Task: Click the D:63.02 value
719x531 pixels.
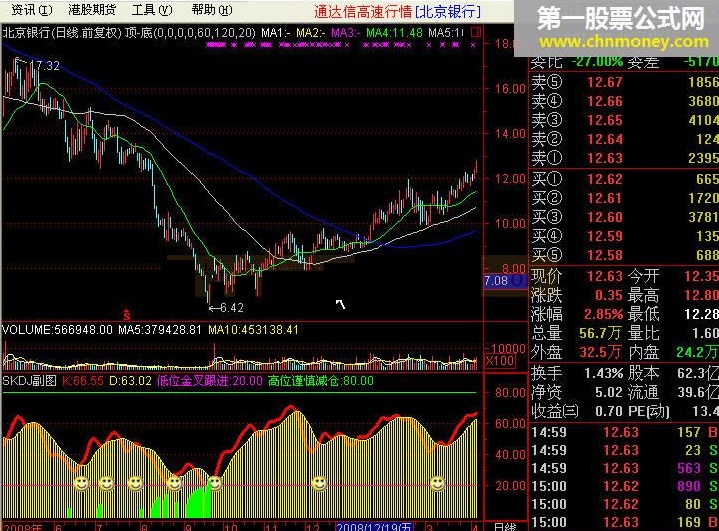Action: coord(130,381)
